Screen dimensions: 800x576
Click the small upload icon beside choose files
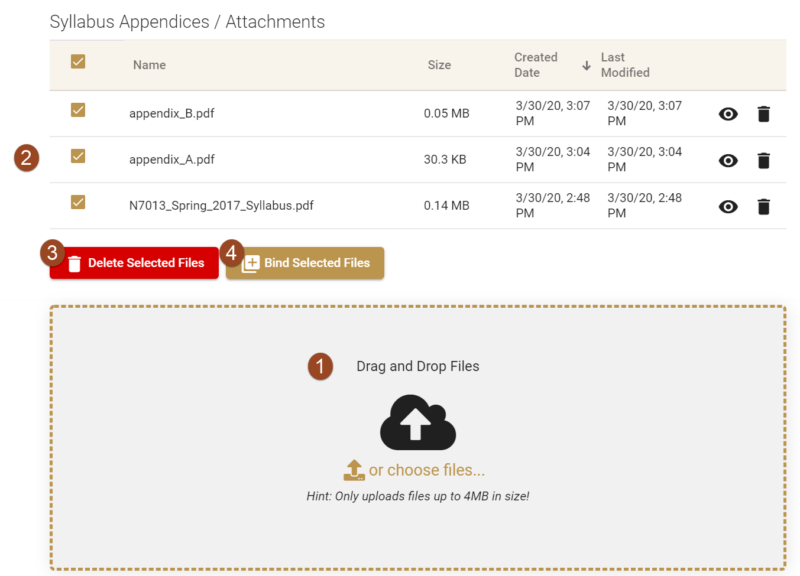point(354,470)
